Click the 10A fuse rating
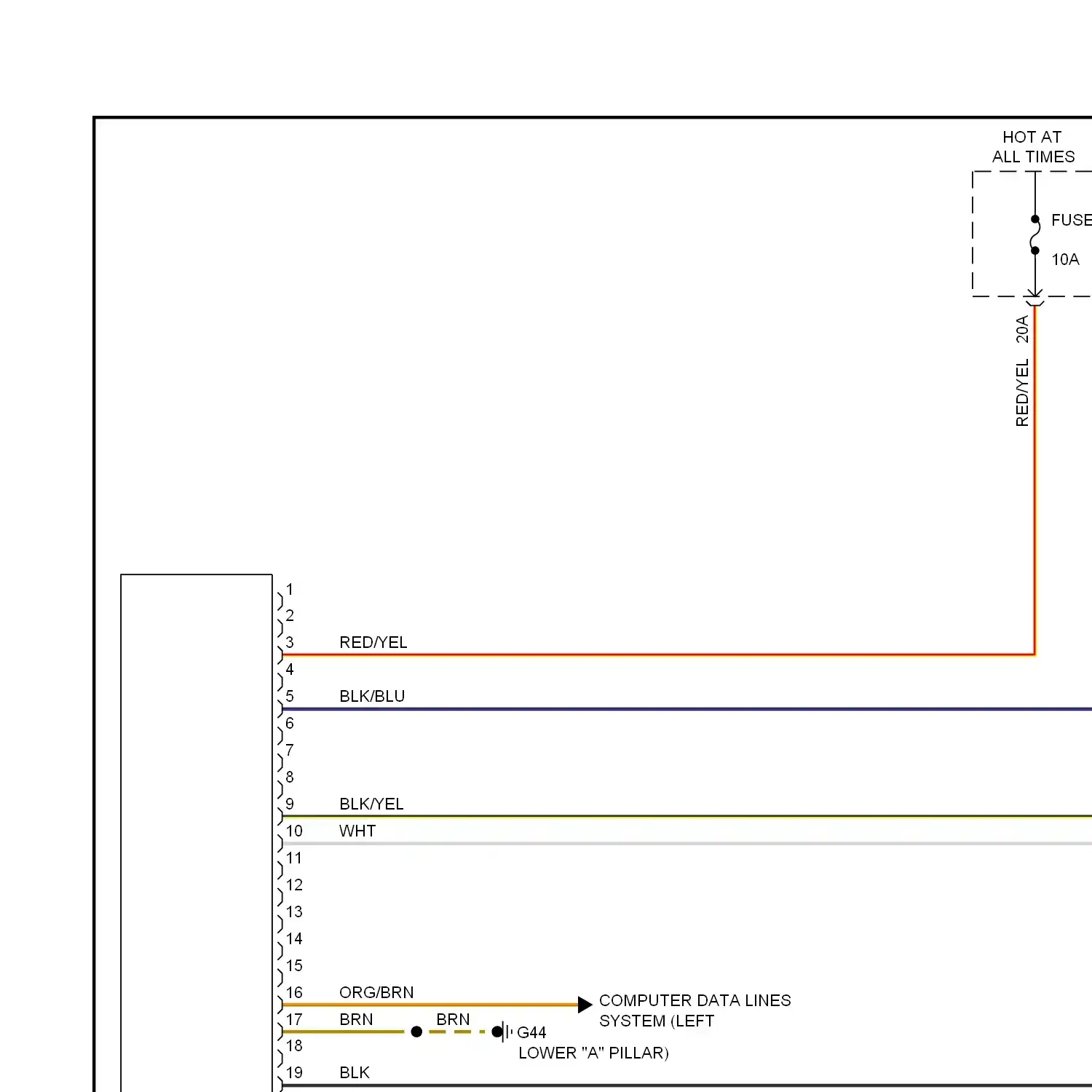Screen dimensions: 1092x1092 click(1065, 259)
